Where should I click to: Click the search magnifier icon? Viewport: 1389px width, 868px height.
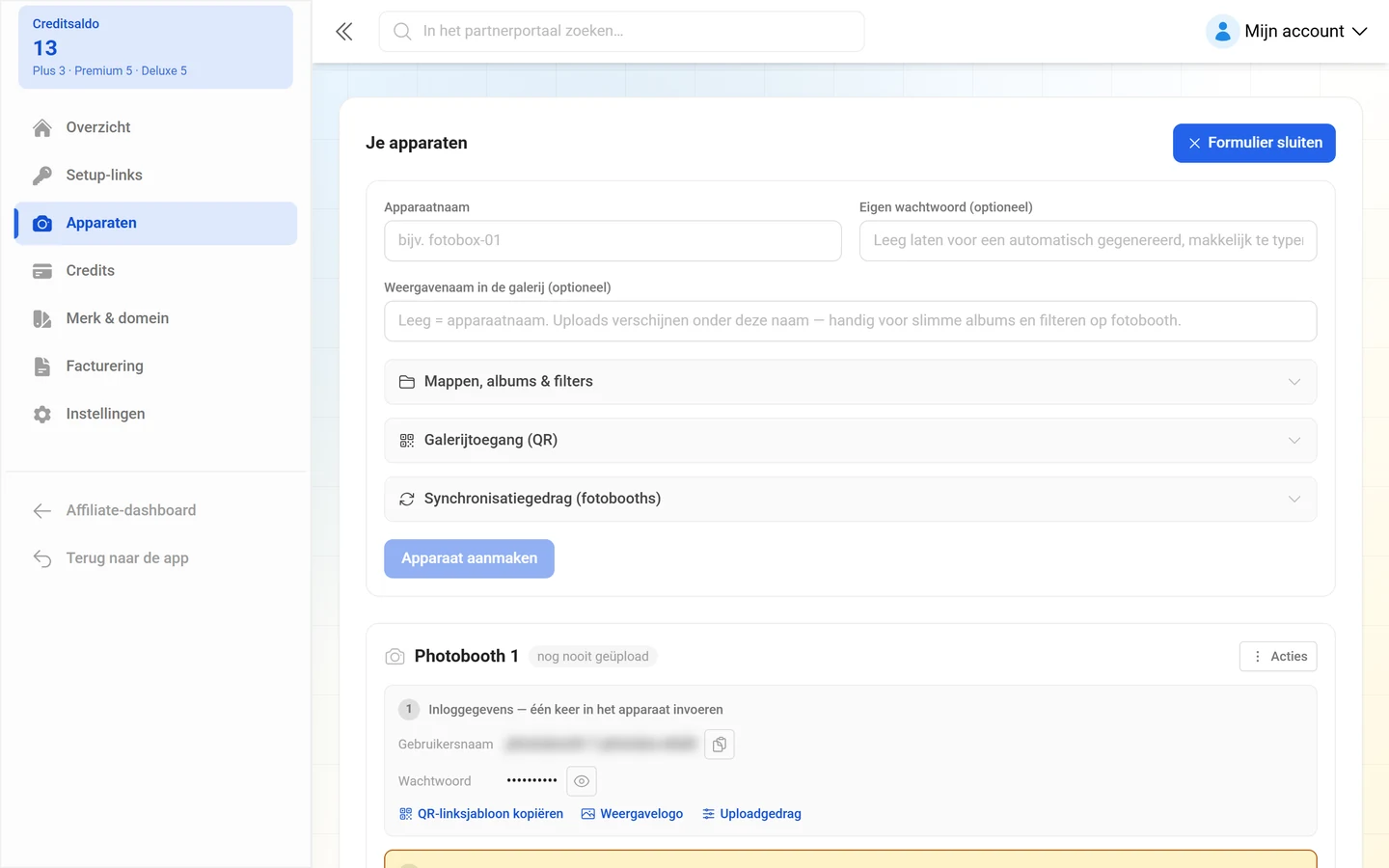point(402,31)
